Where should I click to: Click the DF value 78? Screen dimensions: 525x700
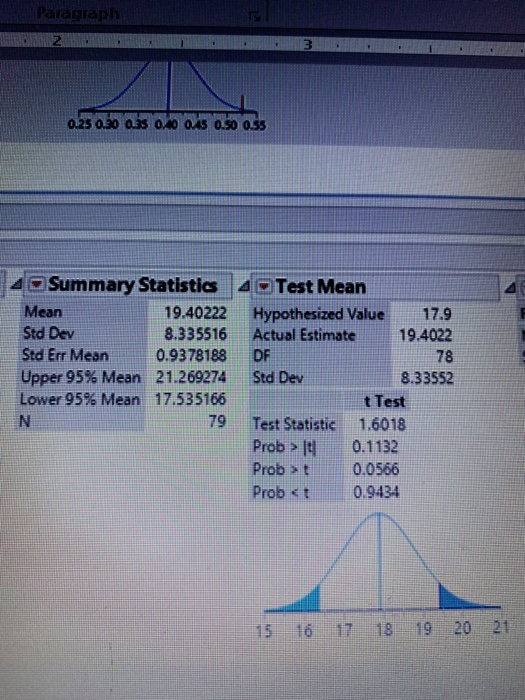point(444,356)
